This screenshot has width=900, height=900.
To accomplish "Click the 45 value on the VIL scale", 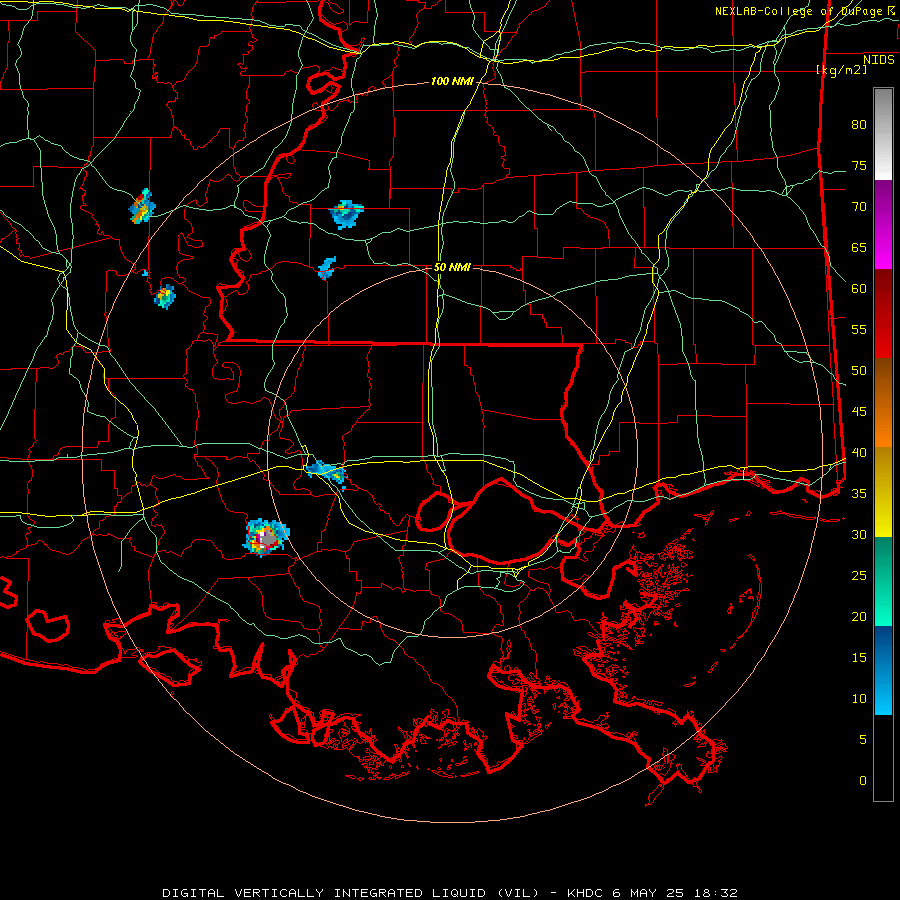I will 859,411.
